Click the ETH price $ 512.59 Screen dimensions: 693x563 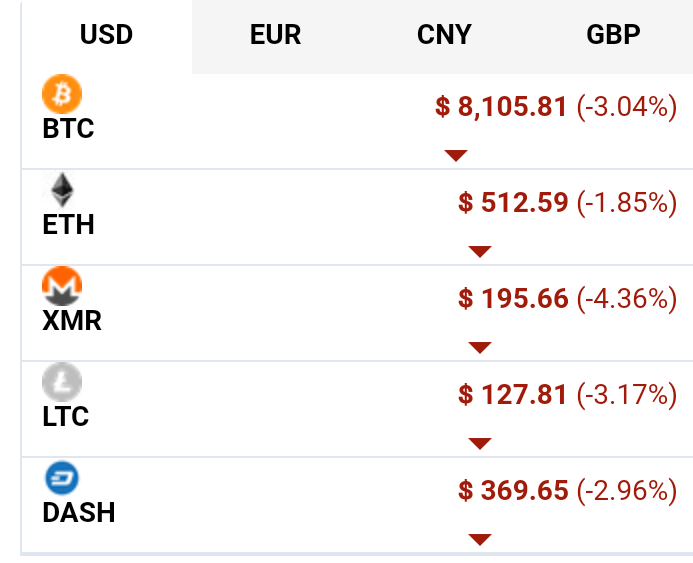513,203
